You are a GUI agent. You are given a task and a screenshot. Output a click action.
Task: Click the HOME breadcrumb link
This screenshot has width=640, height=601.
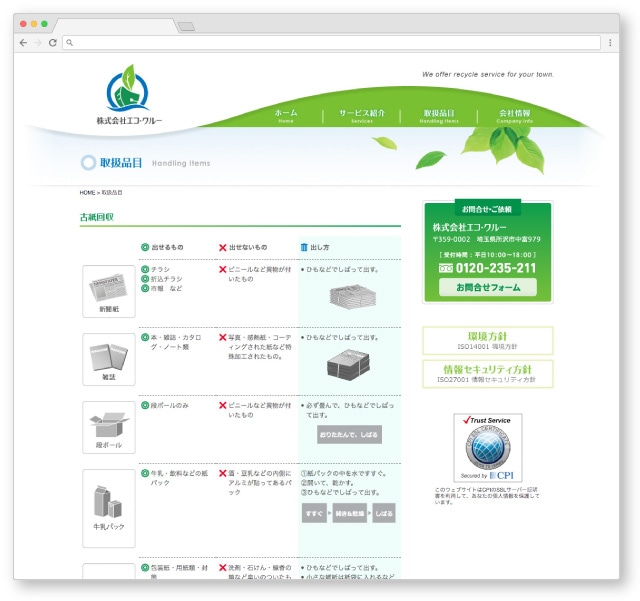click(87, 192)
